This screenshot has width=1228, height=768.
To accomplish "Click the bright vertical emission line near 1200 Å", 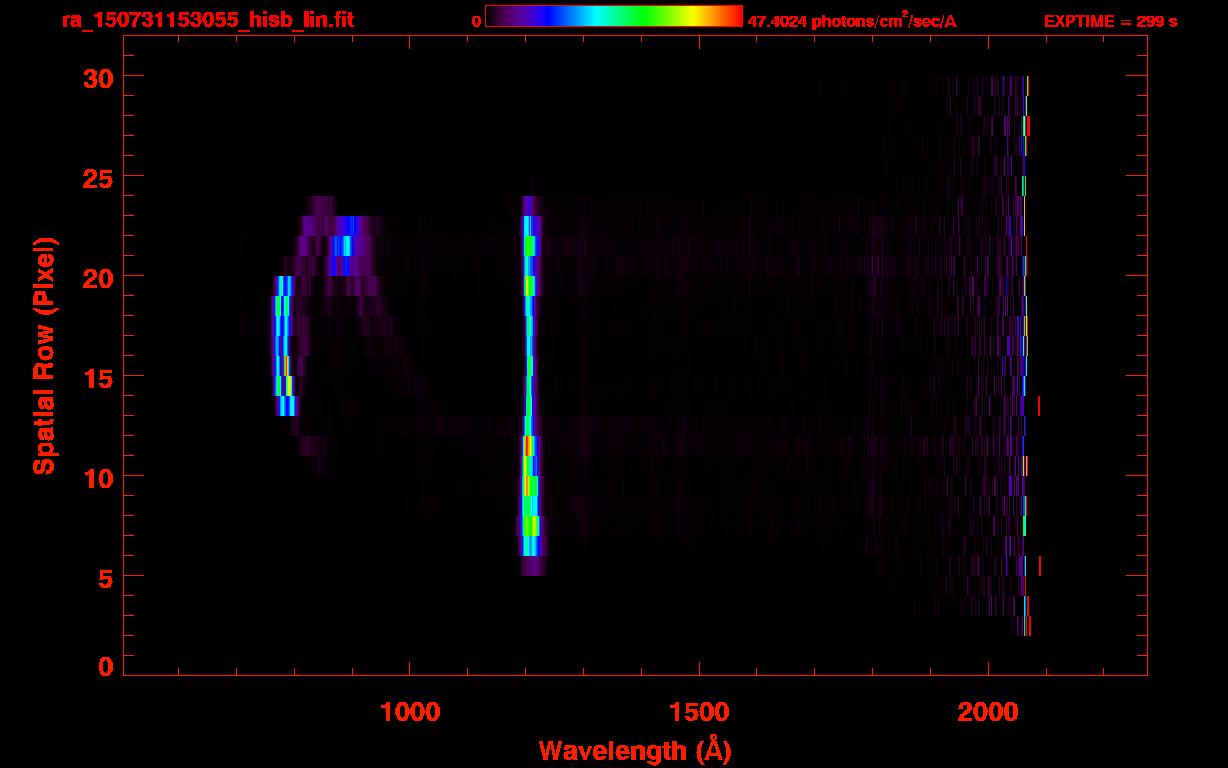I will coord(529,385).
